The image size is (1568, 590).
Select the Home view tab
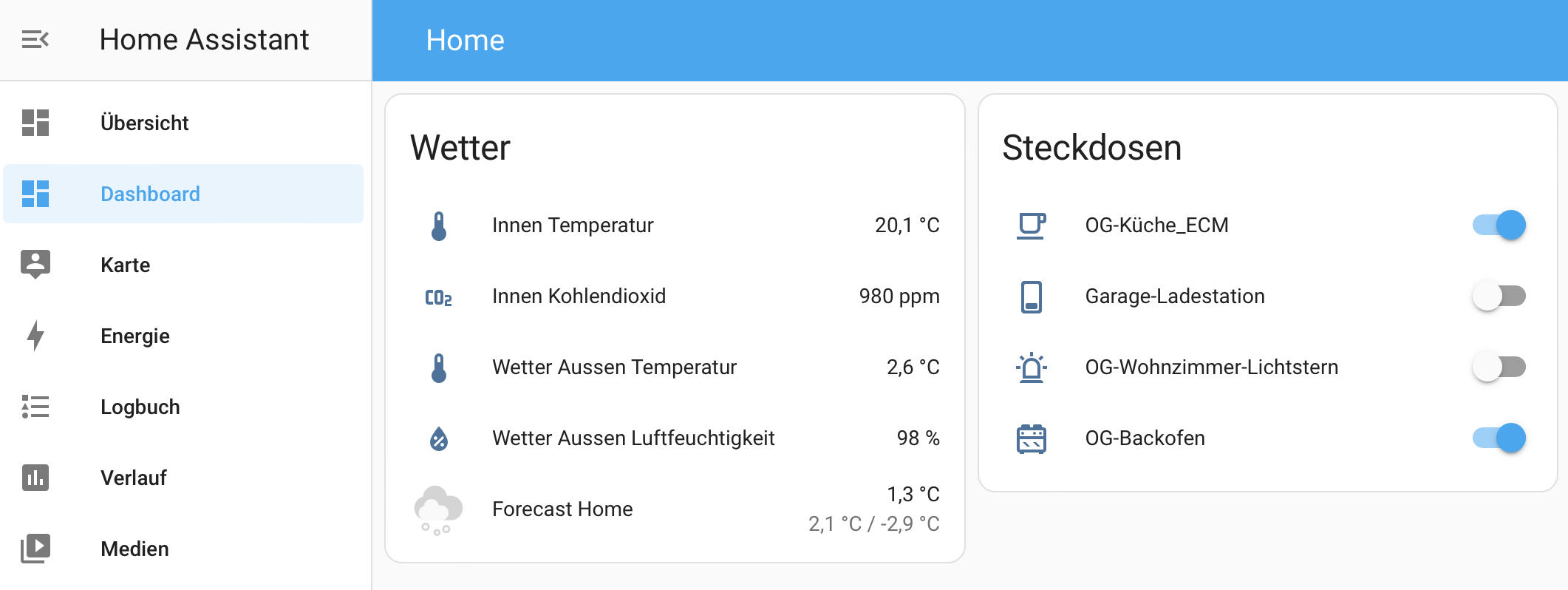(x=465, y=41)
